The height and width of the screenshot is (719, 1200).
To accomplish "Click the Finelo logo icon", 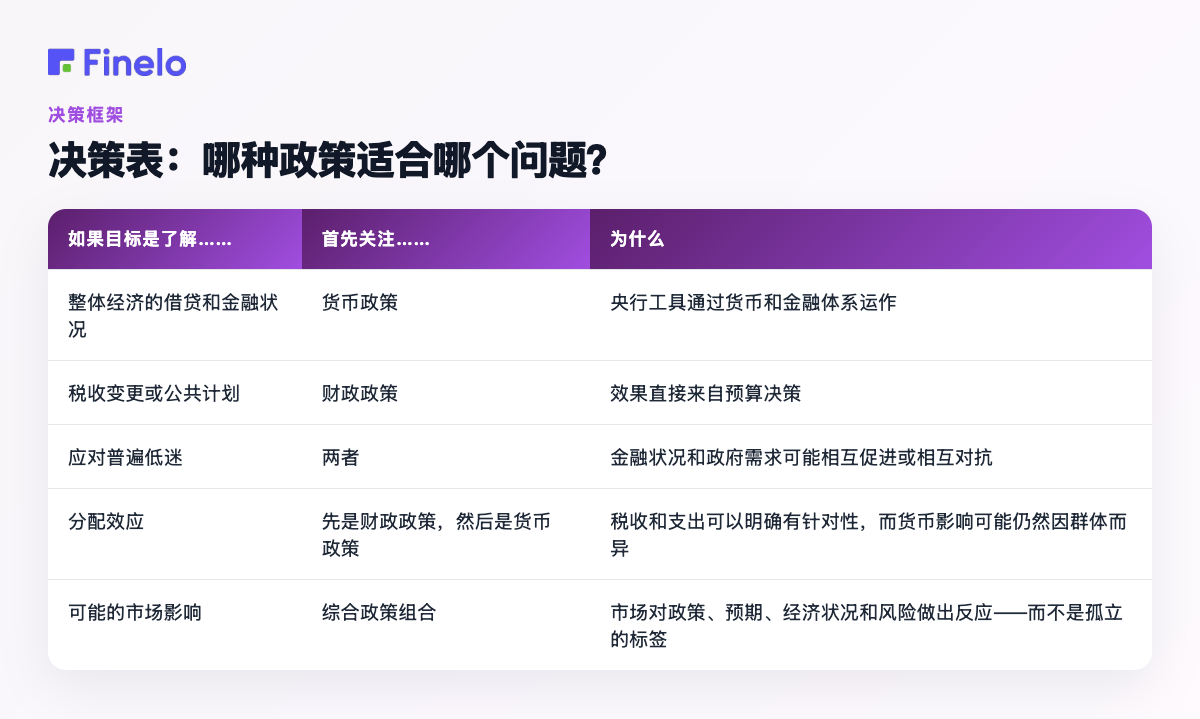I will pos(61,62).
